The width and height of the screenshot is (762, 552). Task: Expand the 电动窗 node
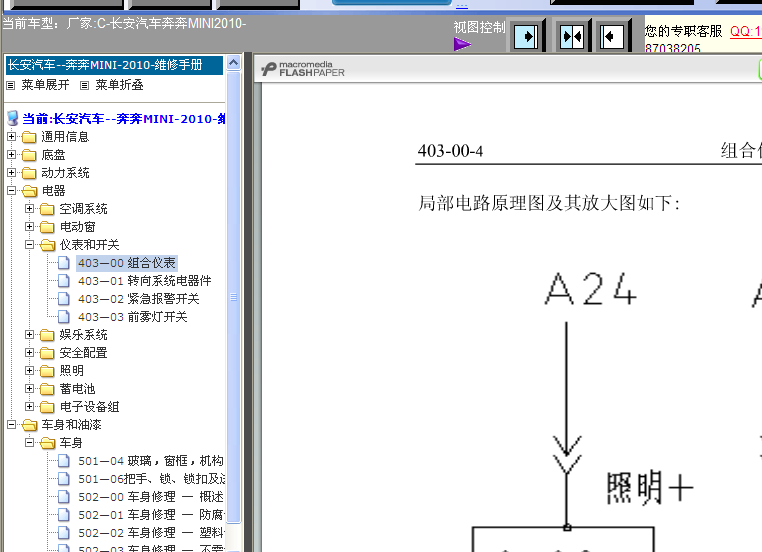click(29, 226)
